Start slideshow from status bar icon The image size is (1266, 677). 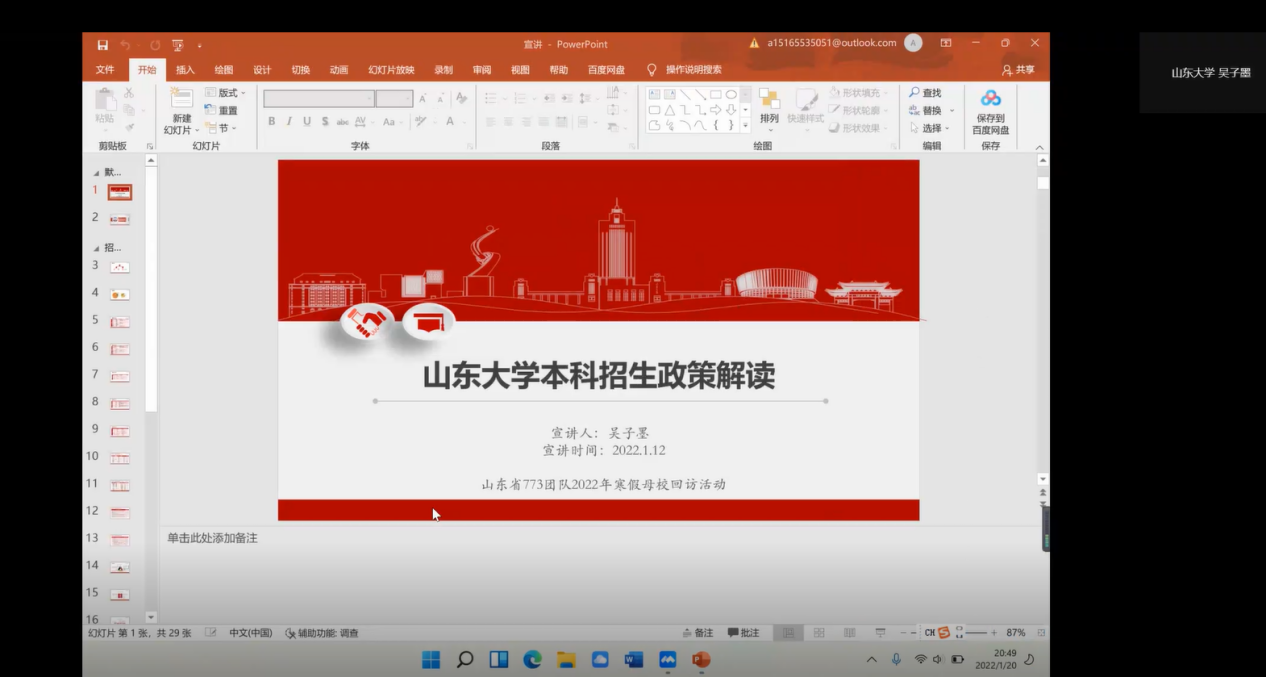tap(880, 633)
